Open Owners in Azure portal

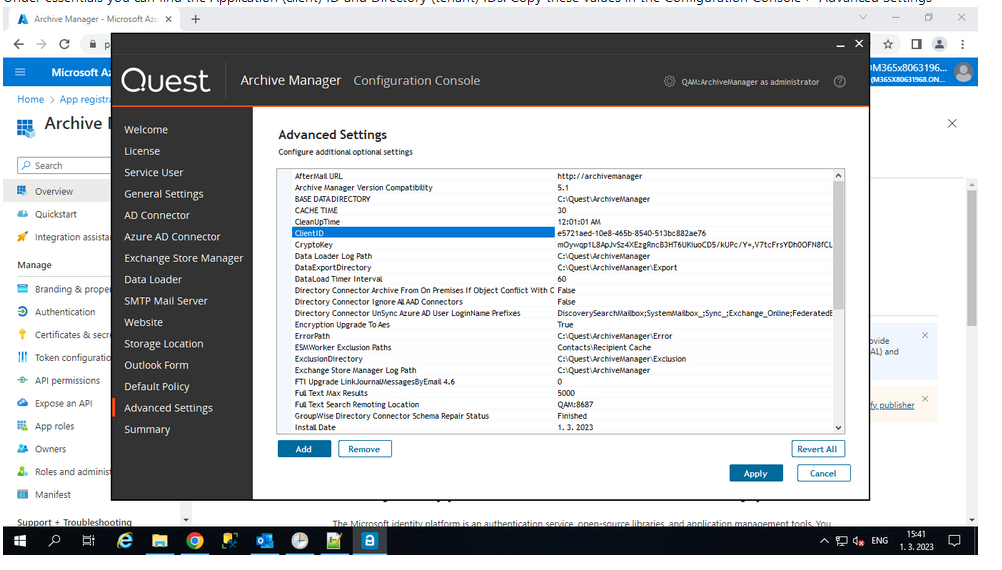[50, 449]
